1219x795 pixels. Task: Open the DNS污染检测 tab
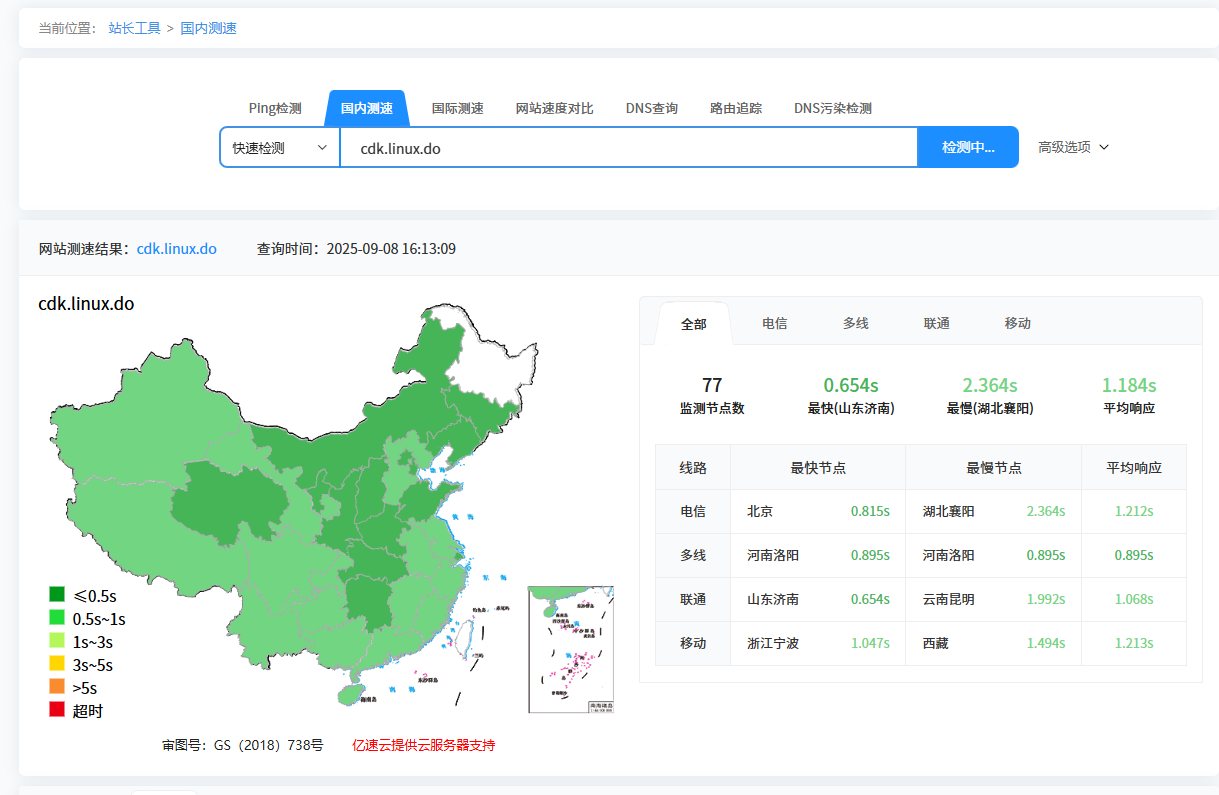pyautogui.click(x=833, y=108)
